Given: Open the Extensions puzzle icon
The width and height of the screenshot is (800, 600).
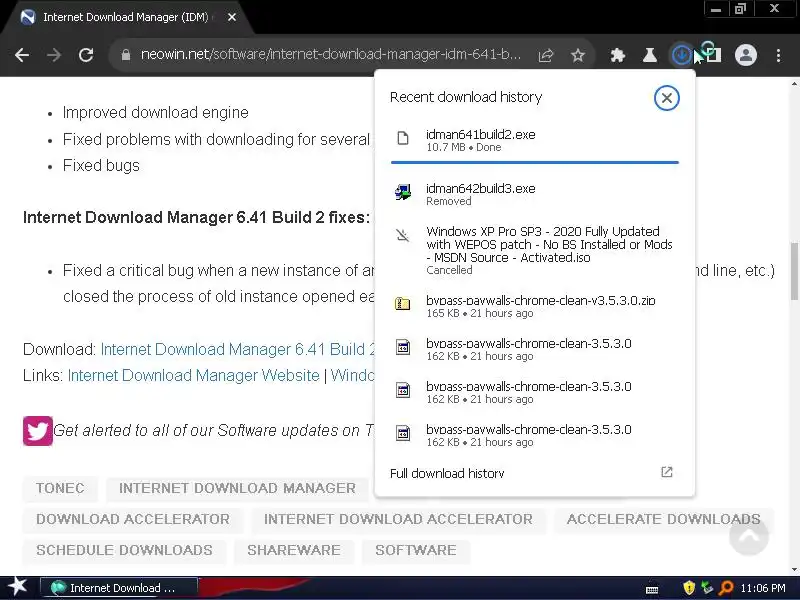Looking at the screenshot, I should [x=618, y=55].
